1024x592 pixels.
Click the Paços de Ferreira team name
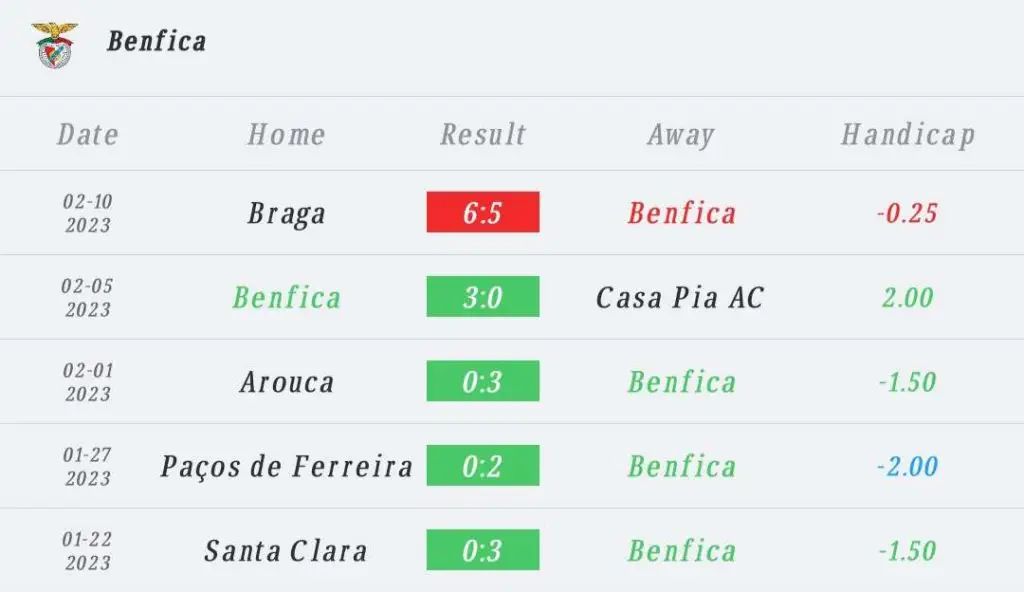click(x=287, y=468)
